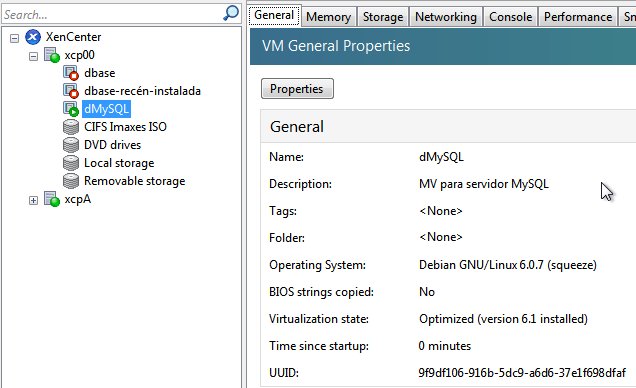
Task: Open the Memory tab
Action: click(x=329, y=17)
